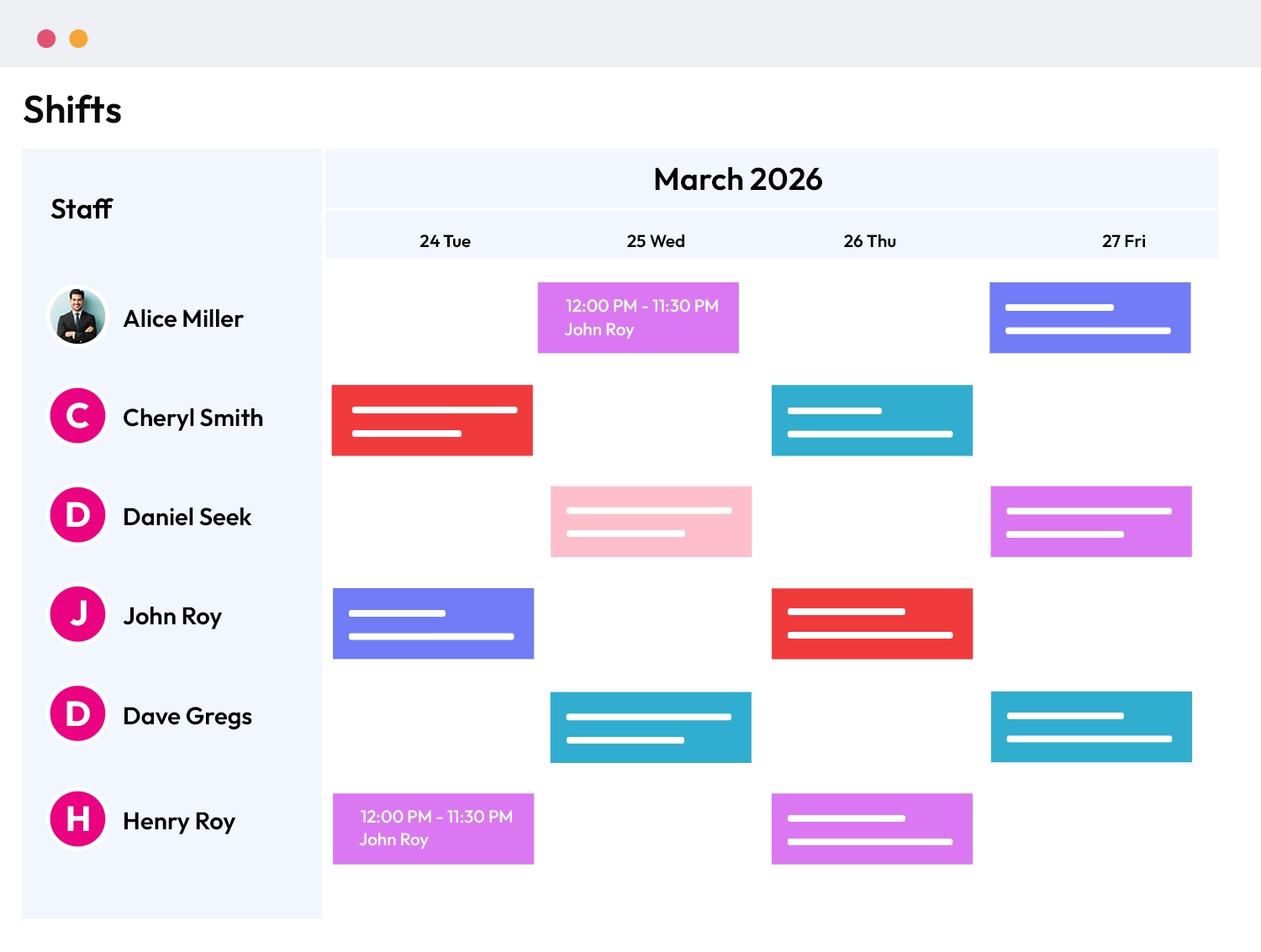Select the 25 Wed column header
This screenshot has width=1261, height=952.
(x=656, y=241)
